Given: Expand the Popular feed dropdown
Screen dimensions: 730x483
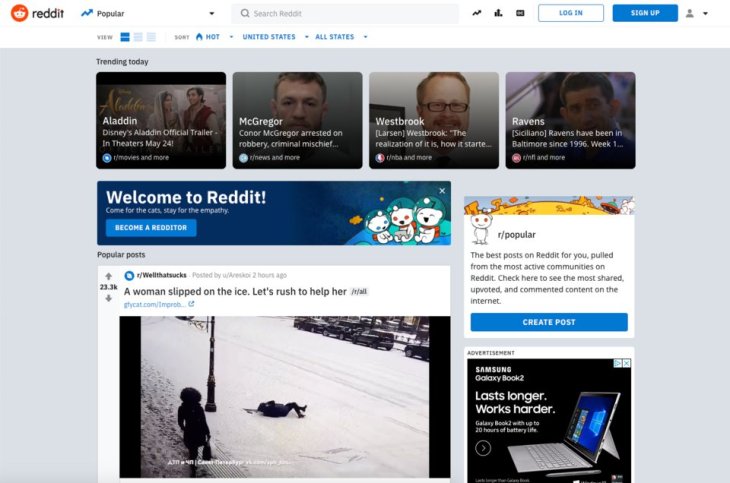Looking at the screenshot, I should 211,14.
